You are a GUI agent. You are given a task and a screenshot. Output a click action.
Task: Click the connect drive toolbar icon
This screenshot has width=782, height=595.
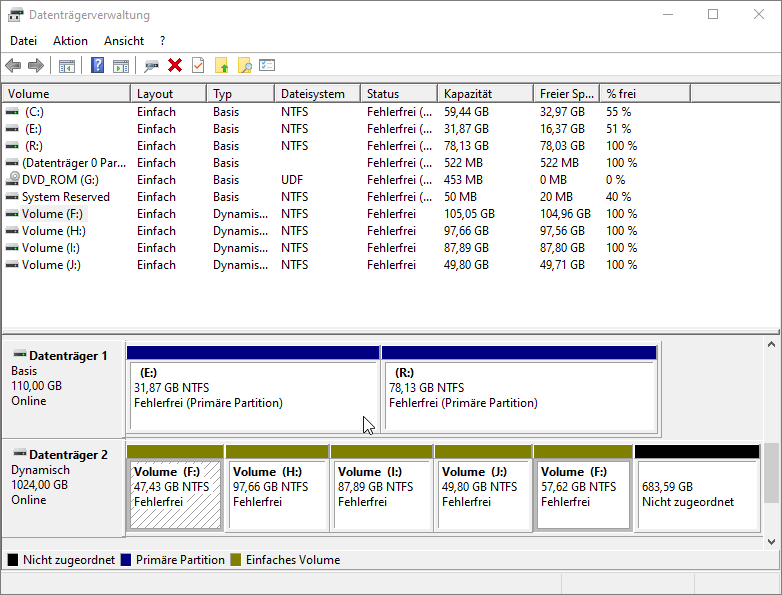pos(152,65)
